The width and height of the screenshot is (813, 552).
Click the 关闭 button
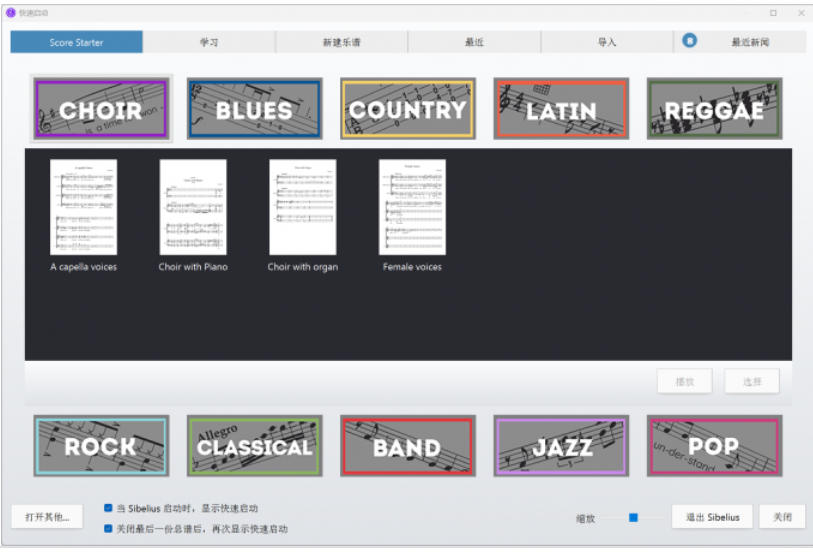(x=782, y=517)
